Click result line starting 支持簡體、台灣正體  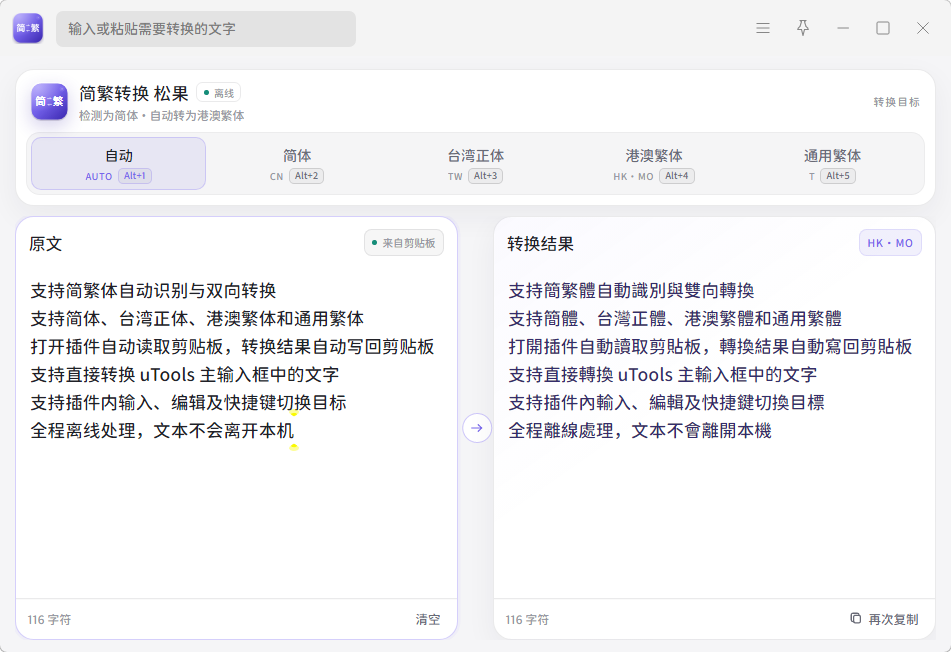click(x=675, y=318)
